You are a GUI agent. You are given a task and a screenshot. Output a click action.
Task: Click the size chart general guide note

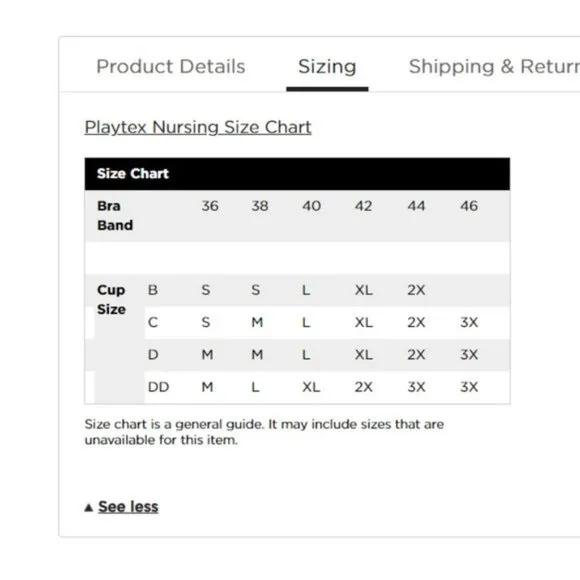click(x=264, y=432)
